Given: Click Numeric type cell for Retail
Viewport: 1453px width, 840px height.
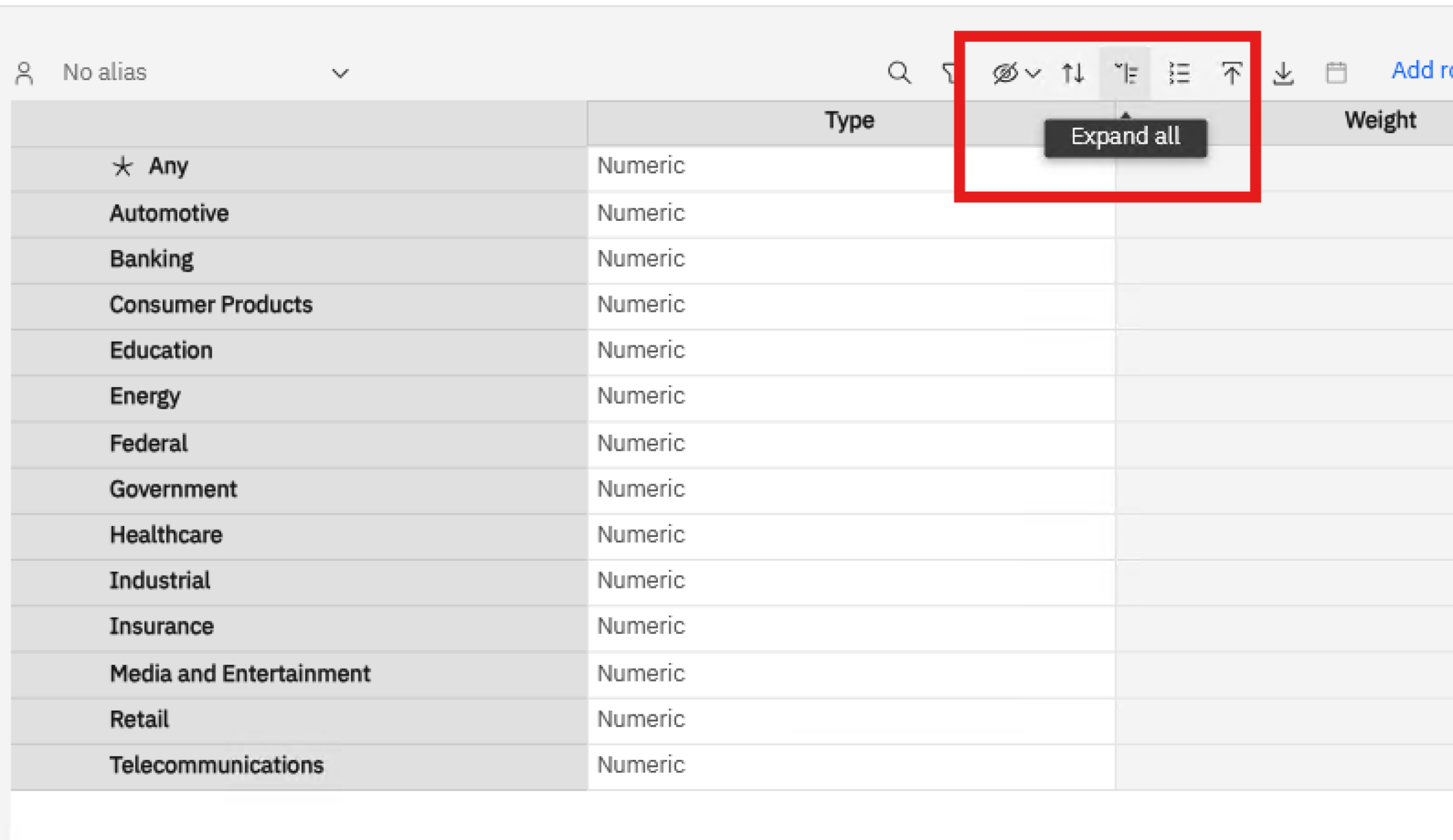Looking at the screenshot, I should (851, 720).
